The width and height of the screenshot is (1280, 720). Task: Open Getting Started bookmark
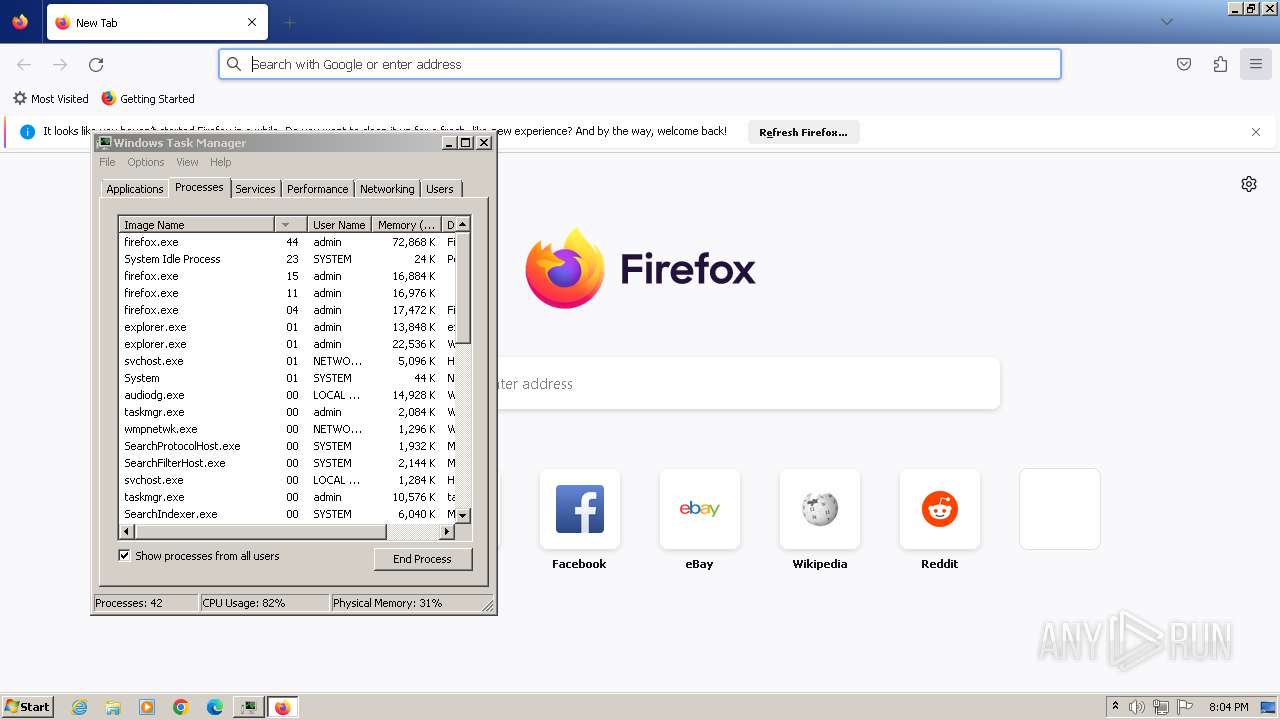[x=148, y=99]
